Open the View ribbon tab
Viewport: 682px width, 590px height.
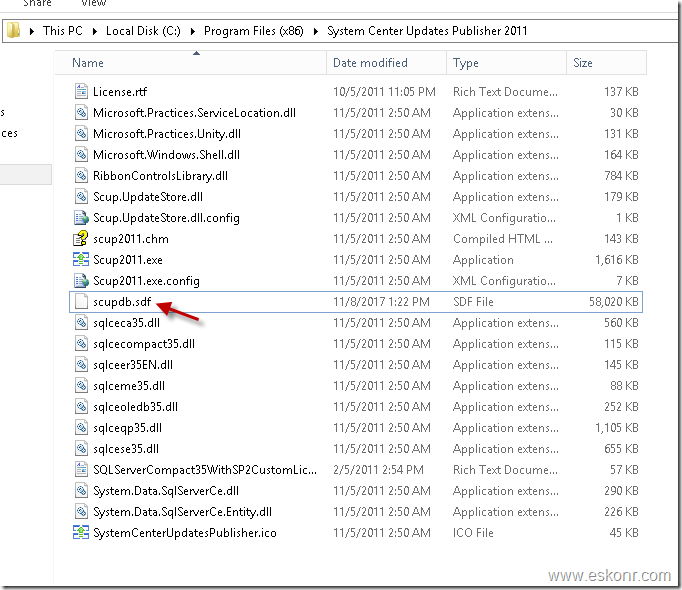[x=93, y=3]
